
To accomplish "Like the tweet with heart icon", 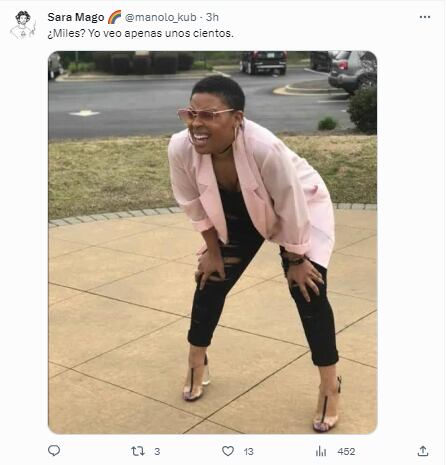I will [228, 451].
